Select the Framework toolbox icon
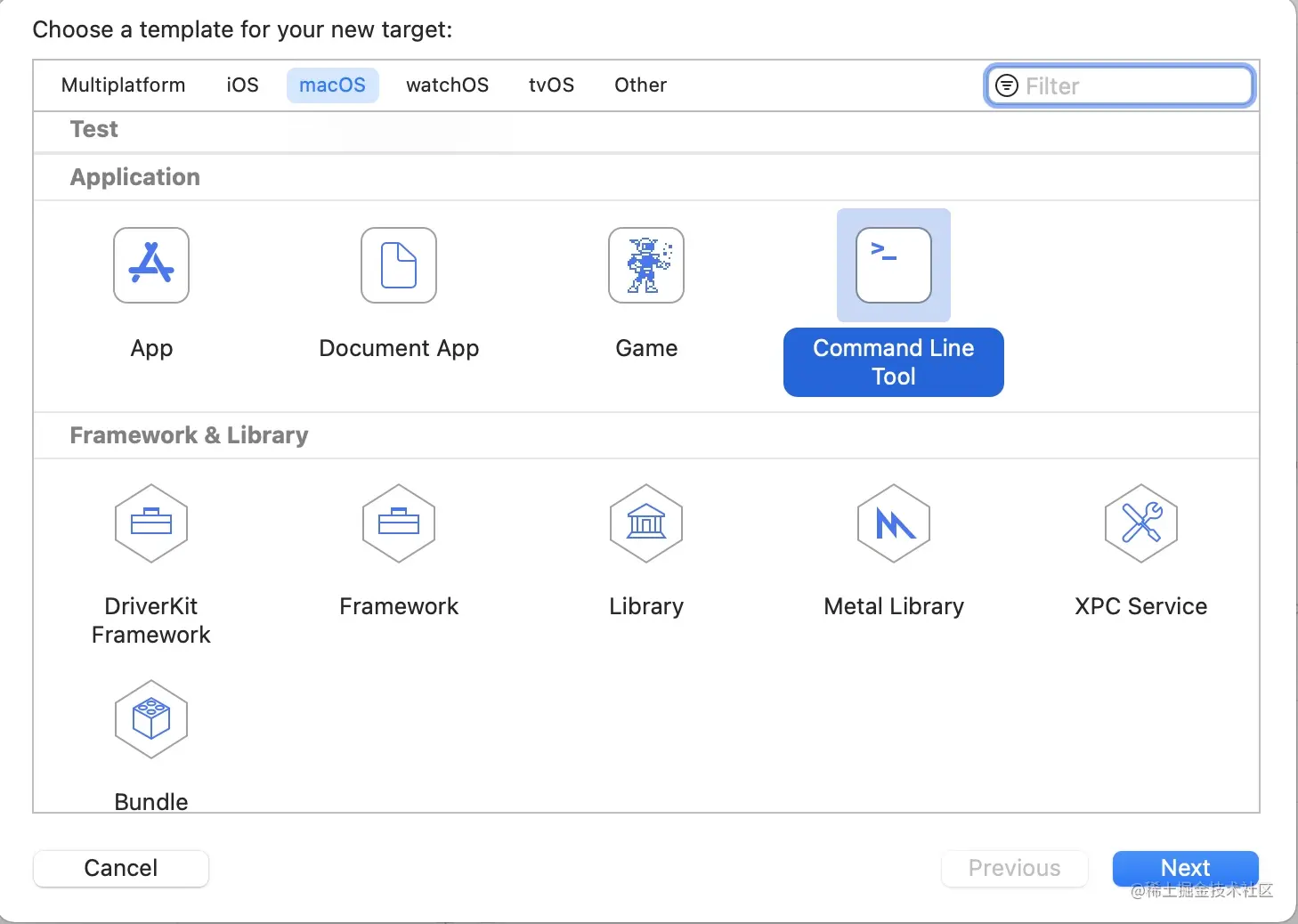Image resolution: width=1298 pixels, height=924 pixels. 399,523
